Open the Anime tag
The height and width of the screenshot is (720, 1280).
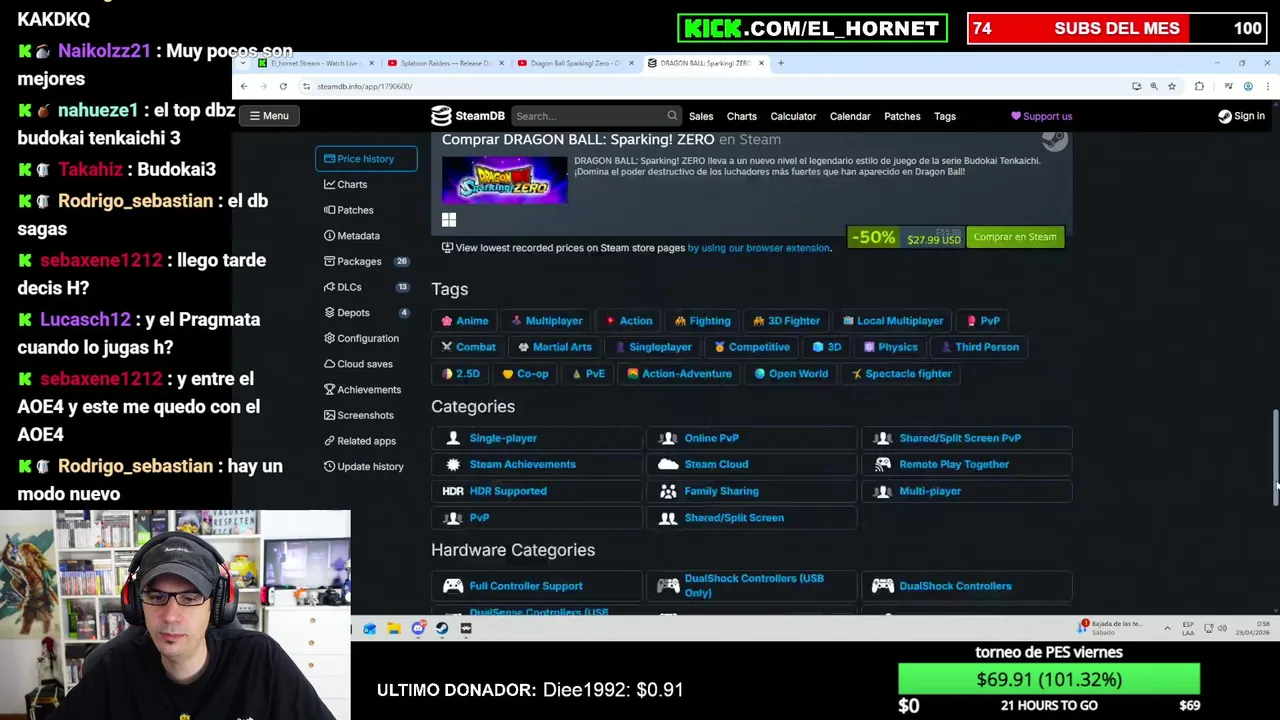tap(465, 321)
